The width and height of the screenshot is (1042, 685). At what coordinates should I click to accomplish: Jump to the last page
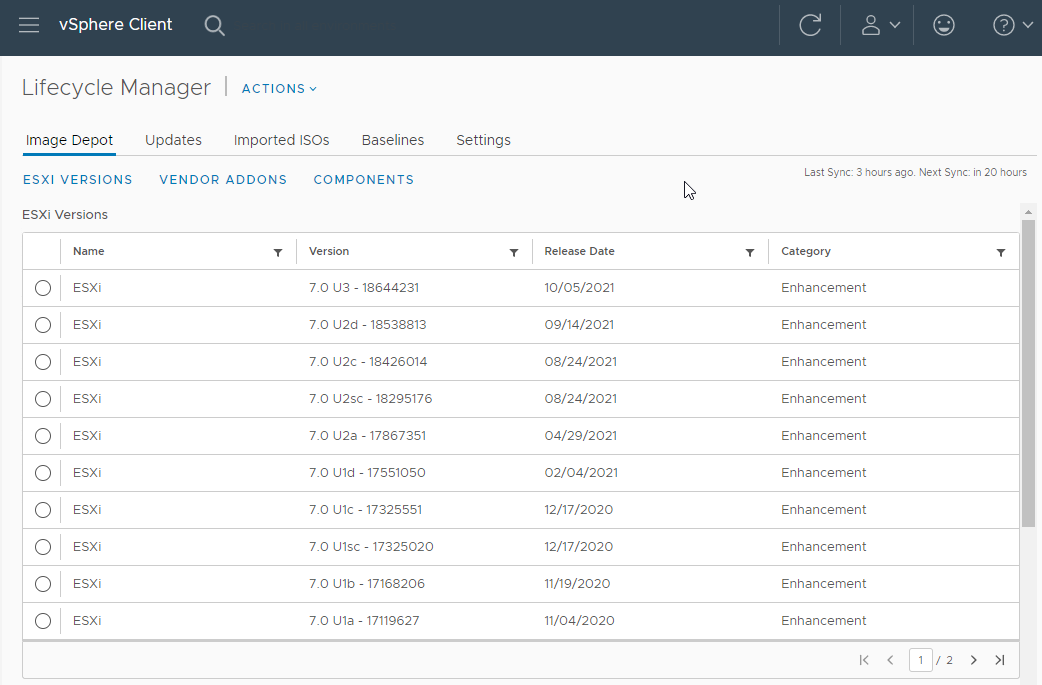999,660
